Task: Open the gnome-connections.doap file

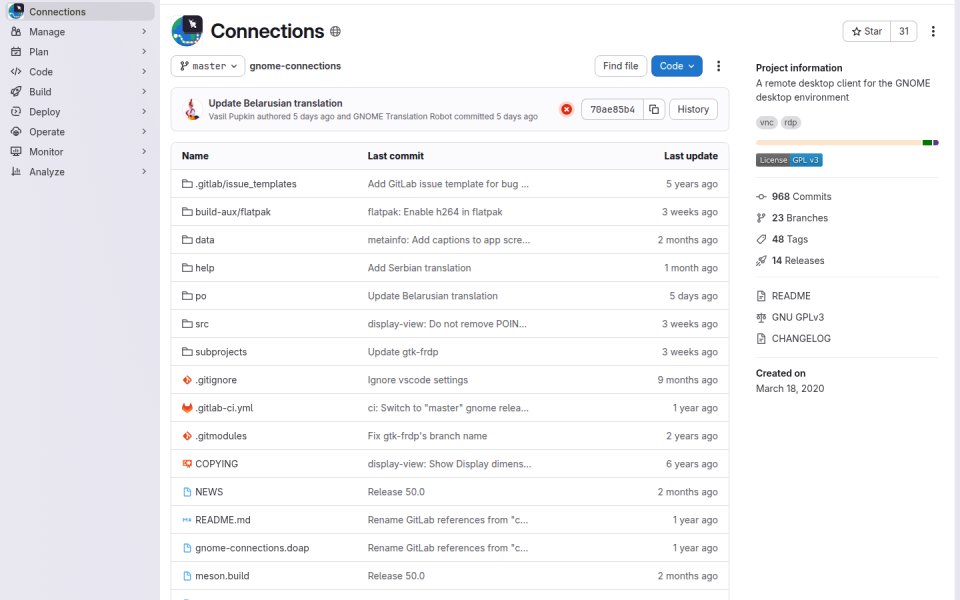Action: tap(252, 548)
